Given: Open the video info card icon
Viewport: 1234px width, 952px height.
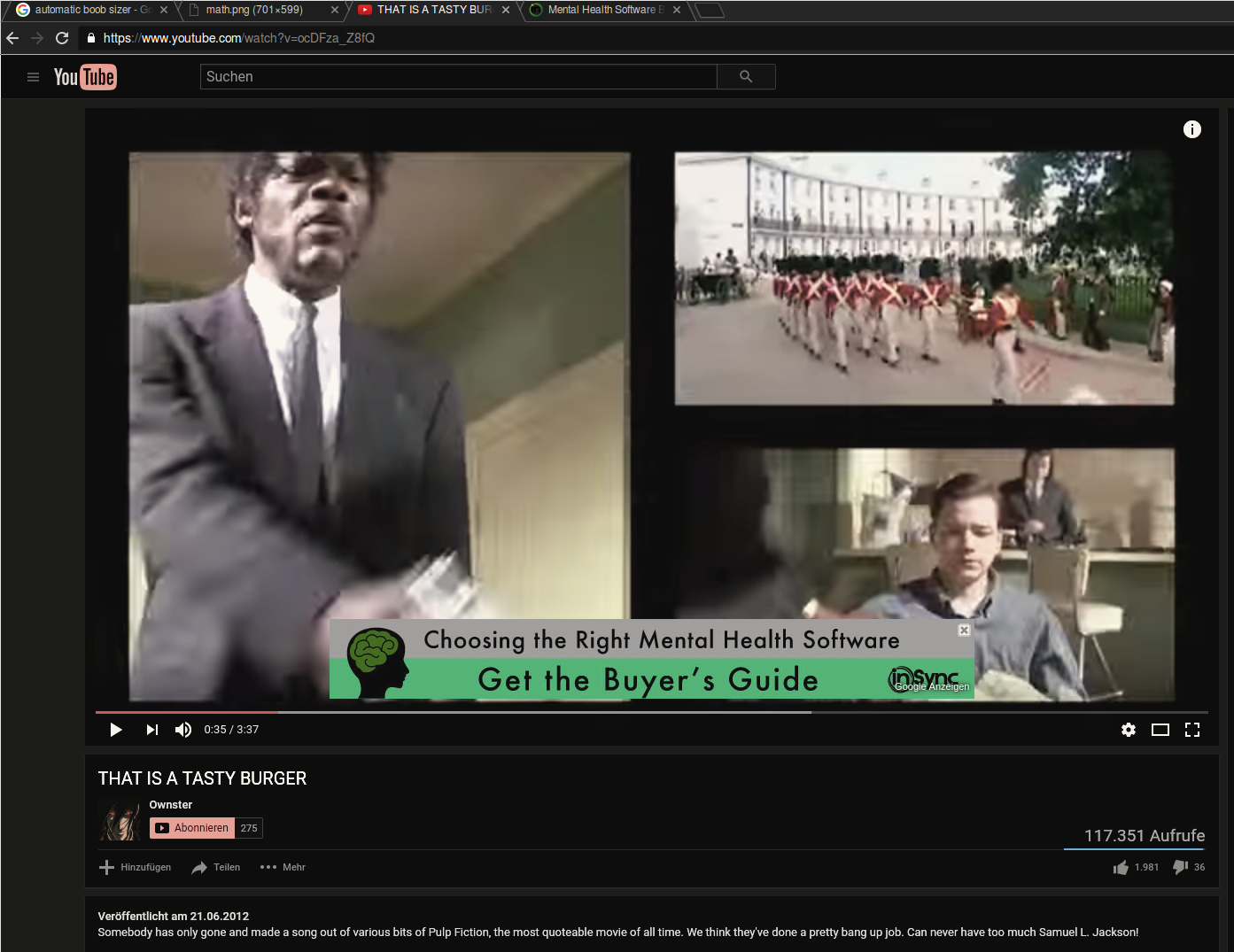Looking at the screenshot, I should point(1192,129).
